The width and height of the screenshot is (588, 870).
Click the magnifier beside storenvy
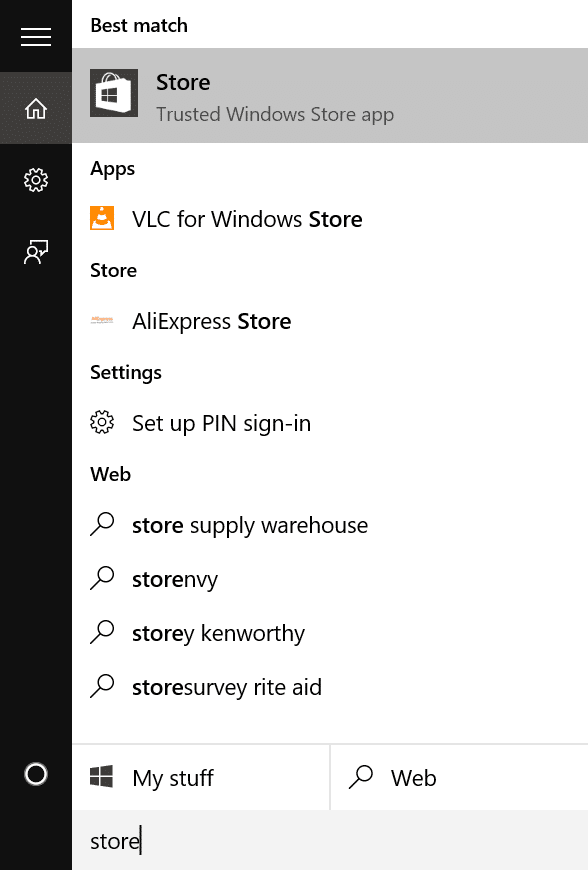tap(102, 578)
